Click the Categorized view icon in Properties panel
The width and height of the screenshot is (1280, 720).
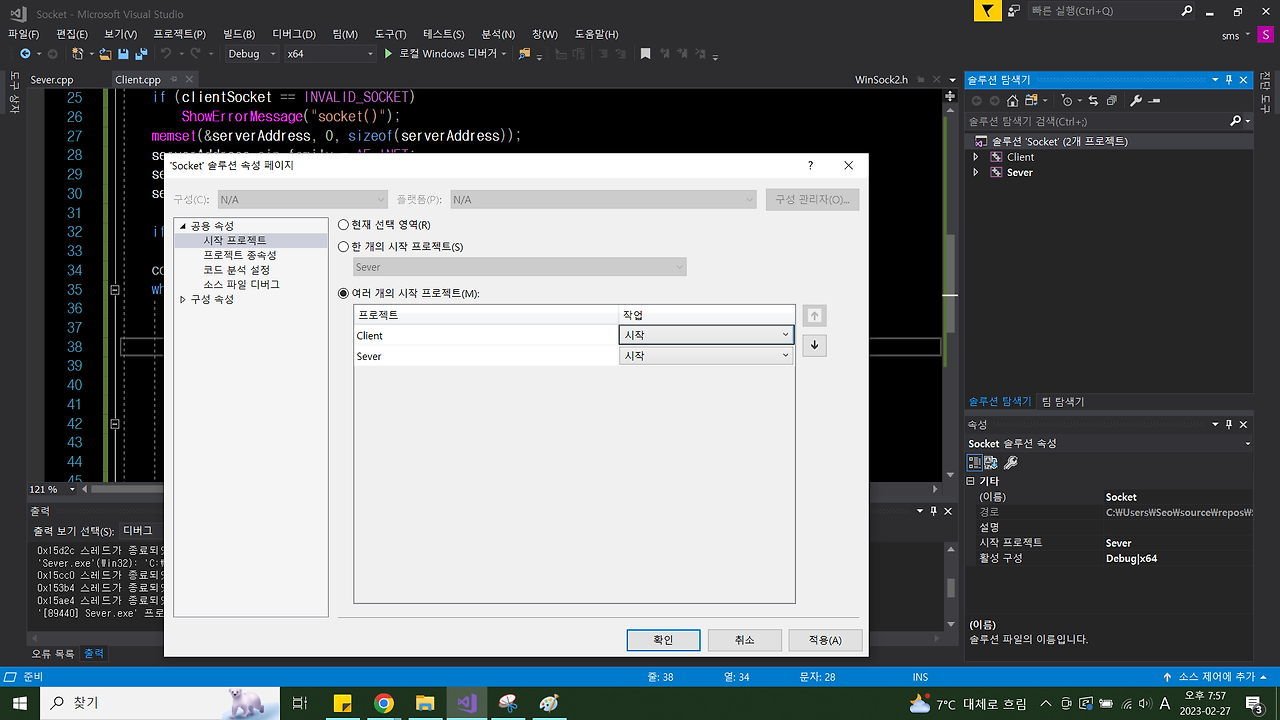(974, 462)
